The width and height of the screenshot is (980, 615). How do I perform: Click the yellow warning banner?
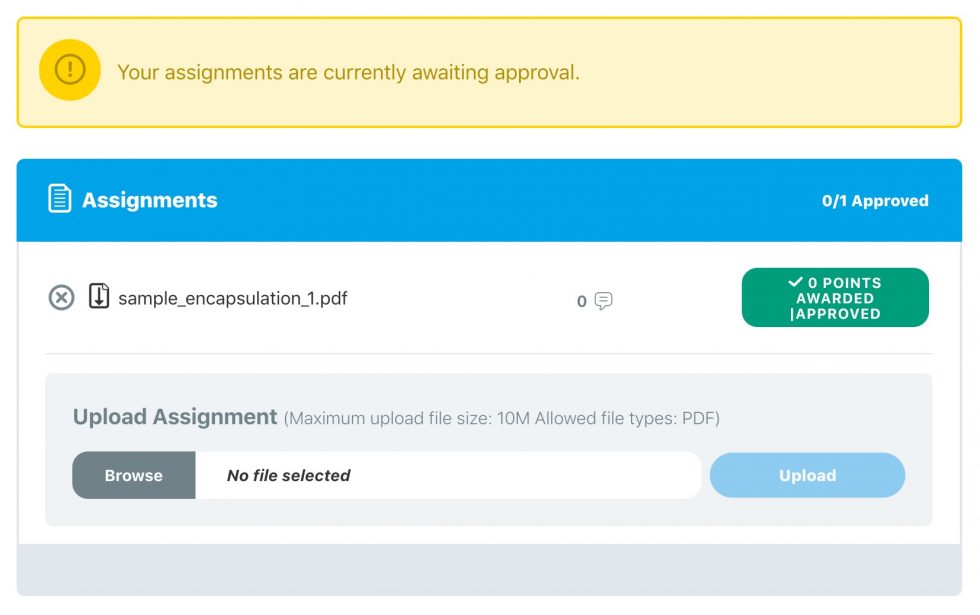tap(490, 72)
